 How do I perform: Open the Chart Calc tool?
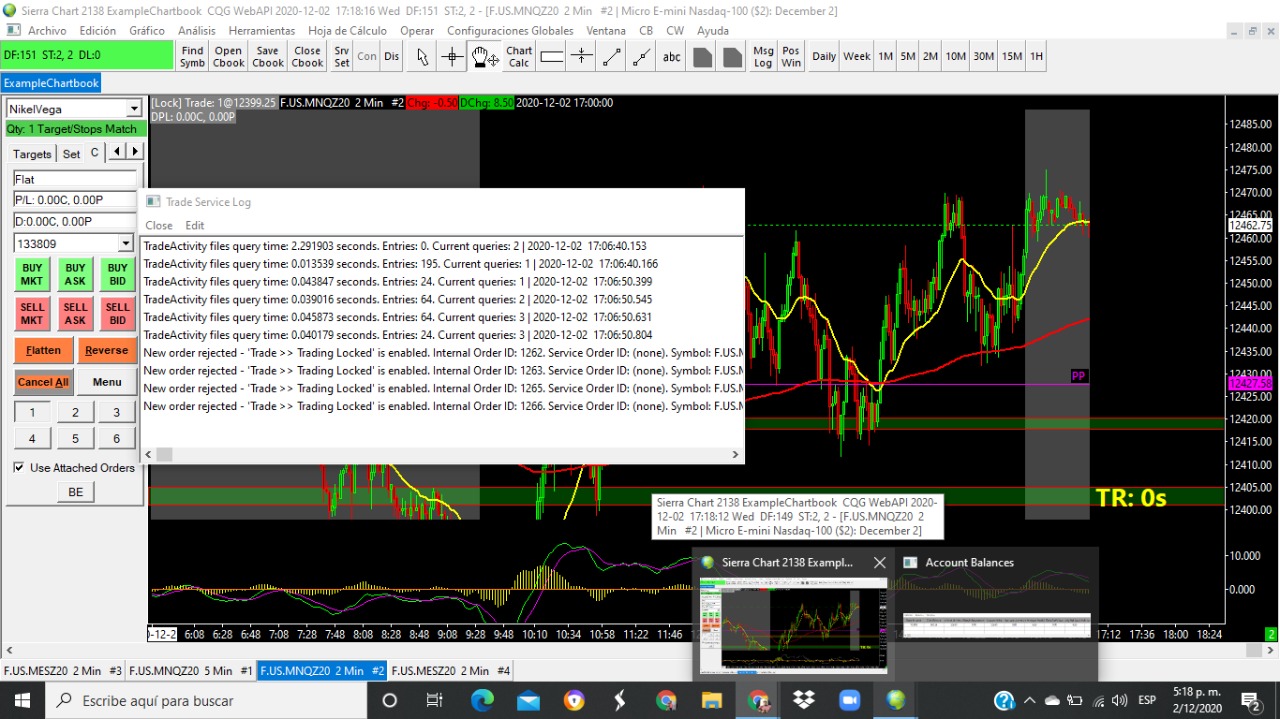[519, 57]
